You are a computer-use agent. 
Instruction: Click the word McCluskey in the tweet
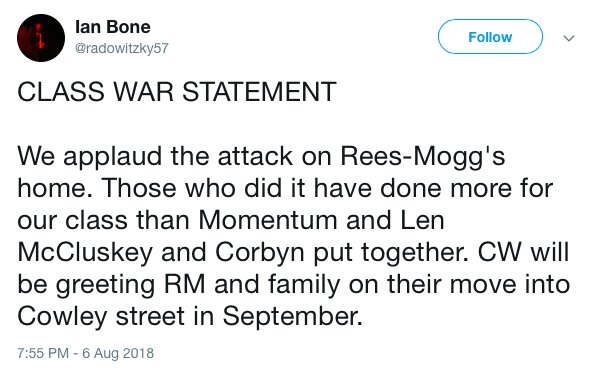85,253
